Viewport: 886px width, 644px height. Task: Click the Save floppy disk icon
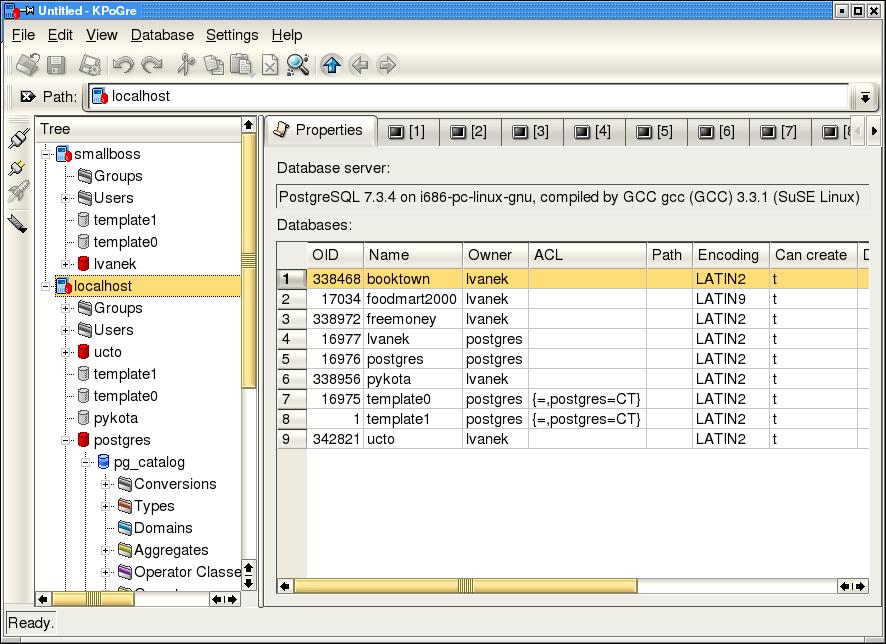pos(56,65)
